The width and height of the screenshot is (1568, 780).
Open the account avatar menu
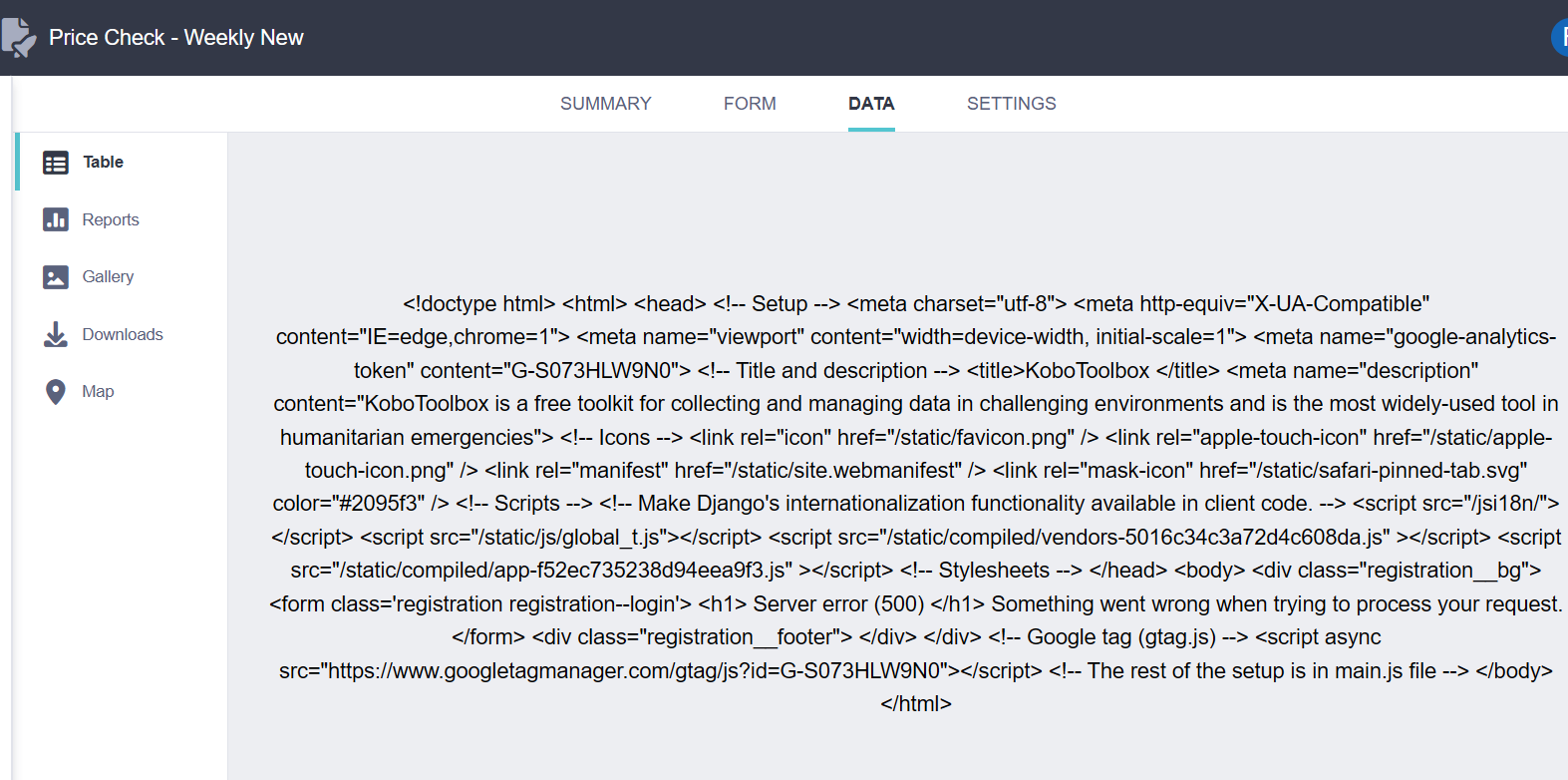pyautogui.click(x=1560, y=38)
